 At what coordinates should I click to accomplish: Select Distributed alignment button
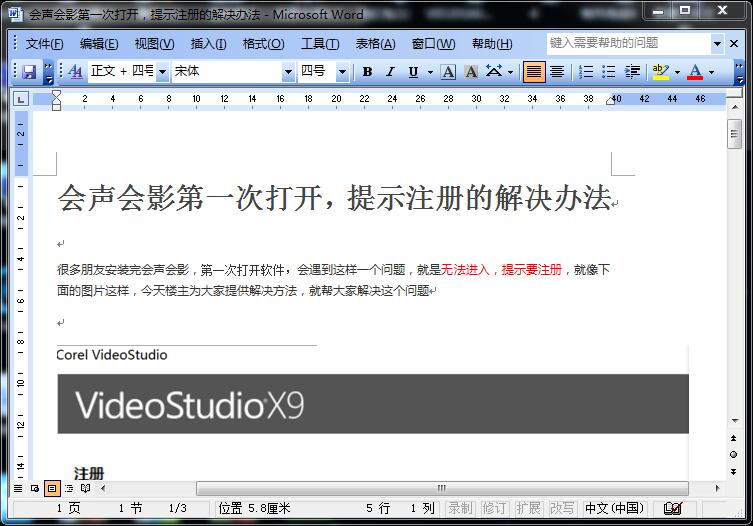point(557,72)
